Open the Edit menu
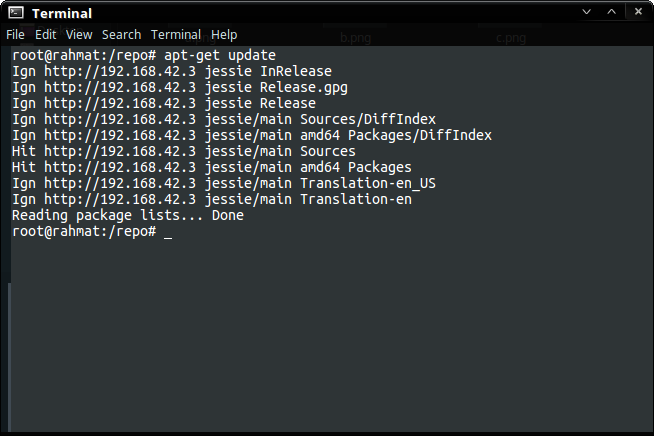Image resolution: width=654 pixels, height=436 pixels. click(46, 34)
